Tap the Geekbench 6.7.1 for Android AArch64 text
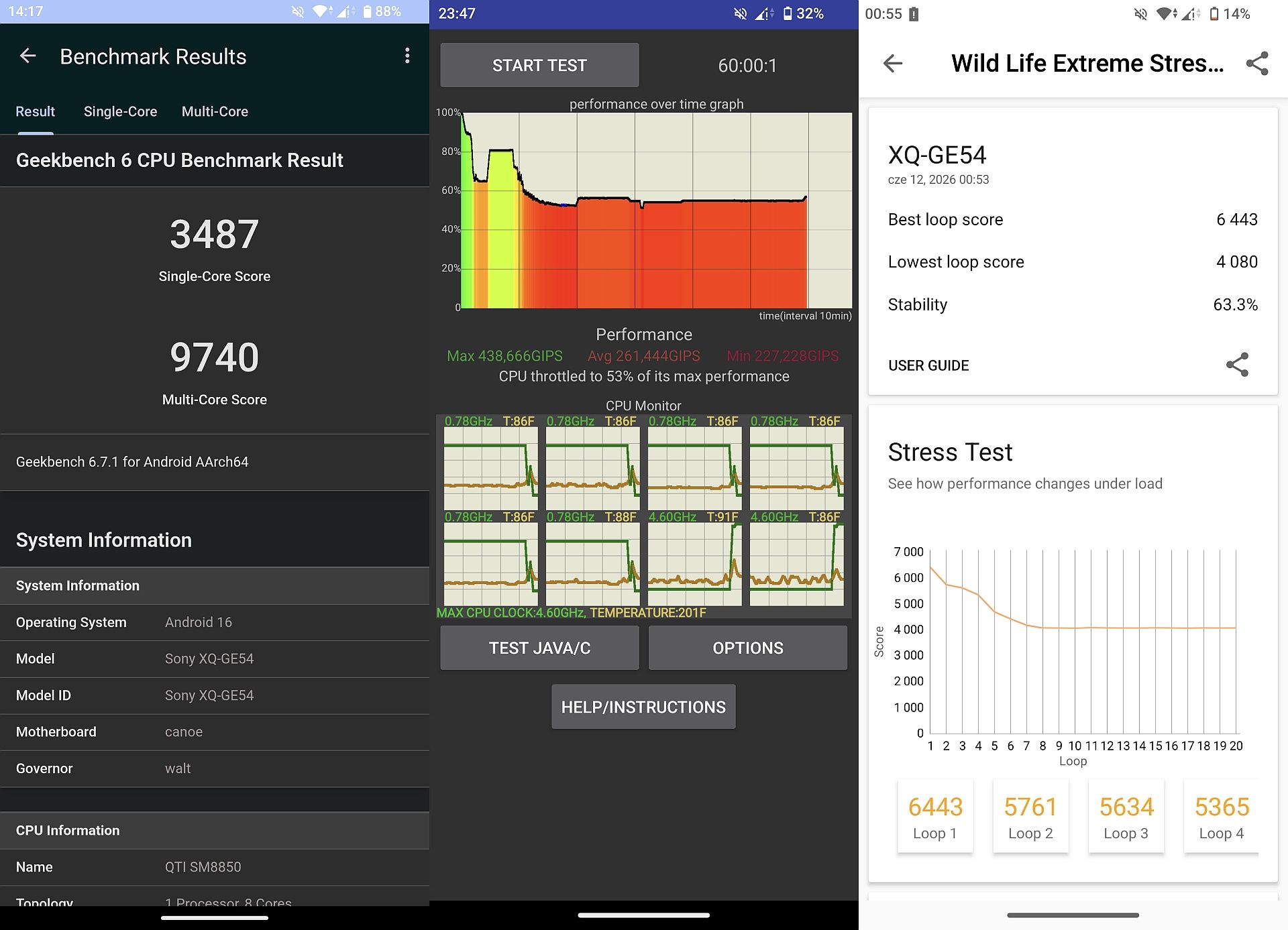The image size is (1288, 930). (132, 462)
